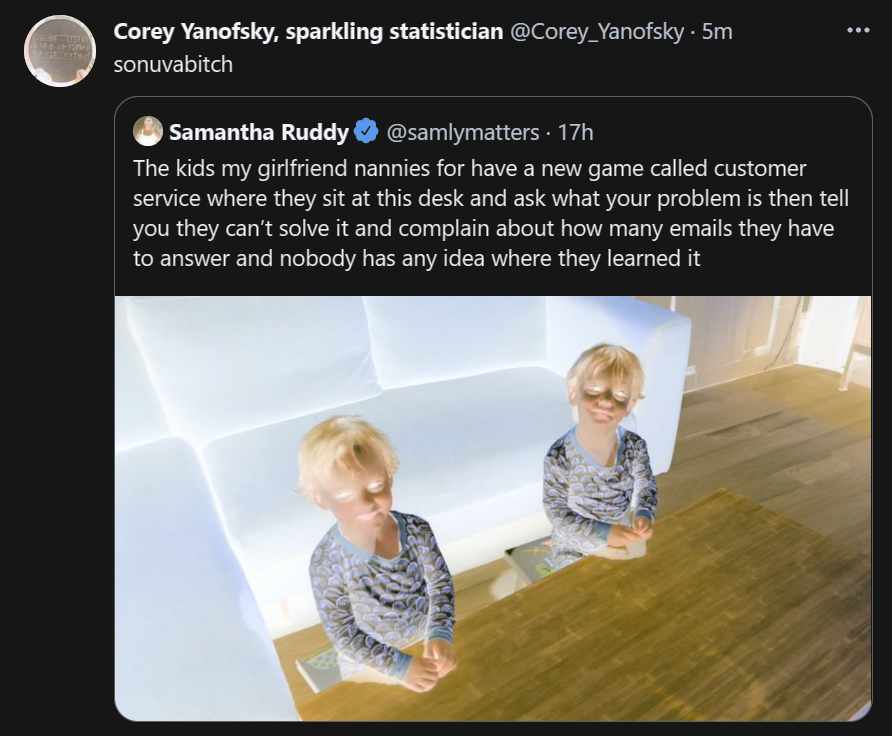Viewport: 892px width, 736px height.
Task: Open the Corey Yanofsky display name link
Action: (x=308, y=31)
